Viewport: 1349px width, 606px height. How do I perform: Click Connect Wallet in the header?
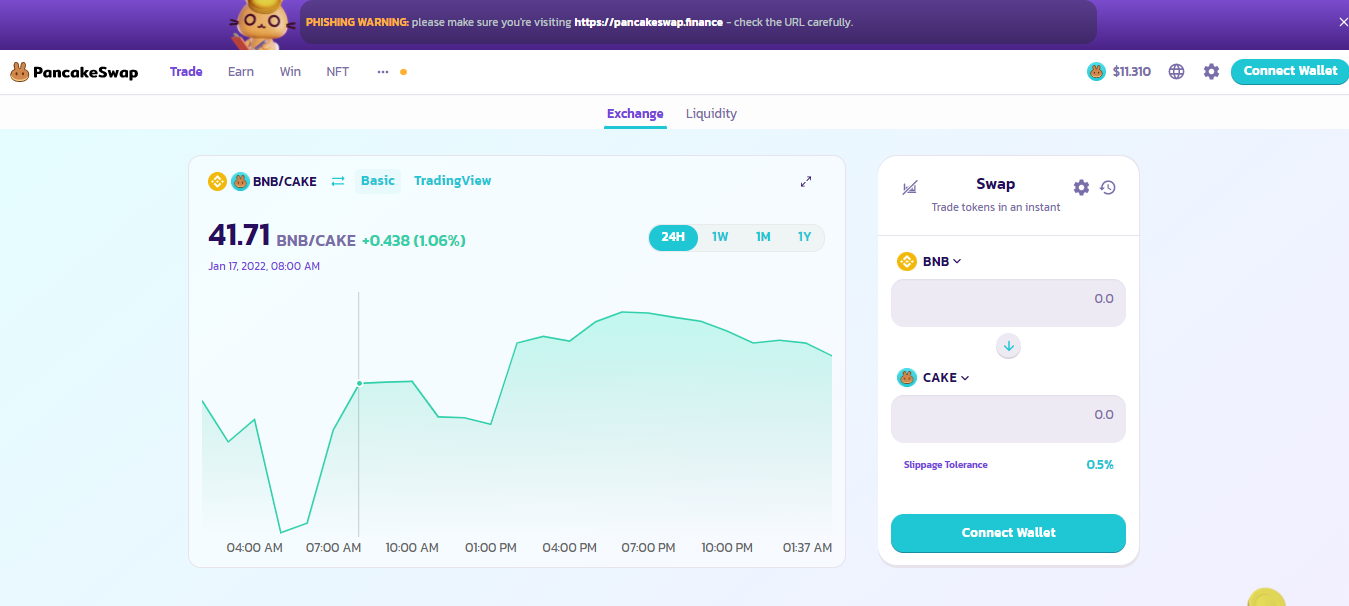click(x=1290, y=71)
